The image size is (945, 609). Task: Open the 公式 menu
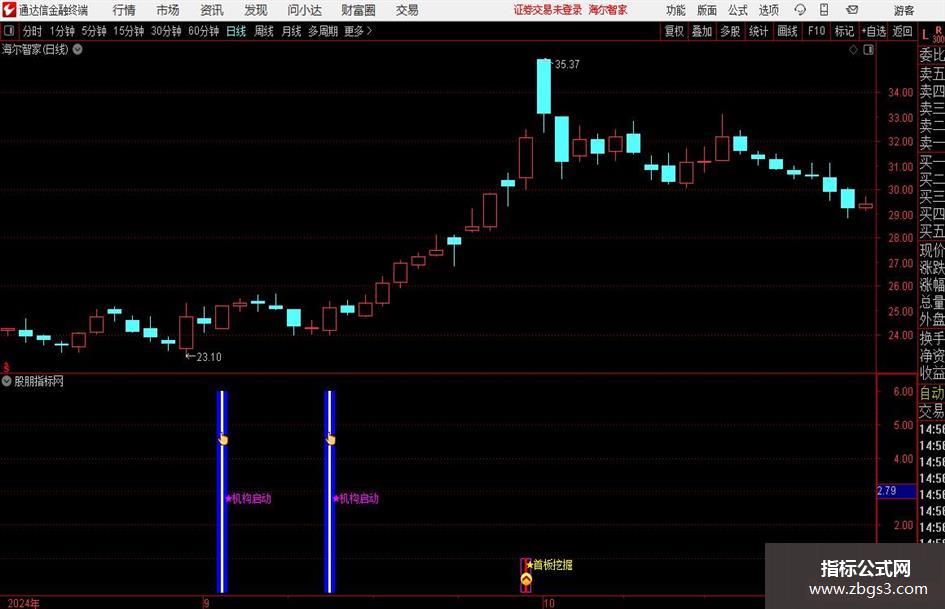(737, 10)
